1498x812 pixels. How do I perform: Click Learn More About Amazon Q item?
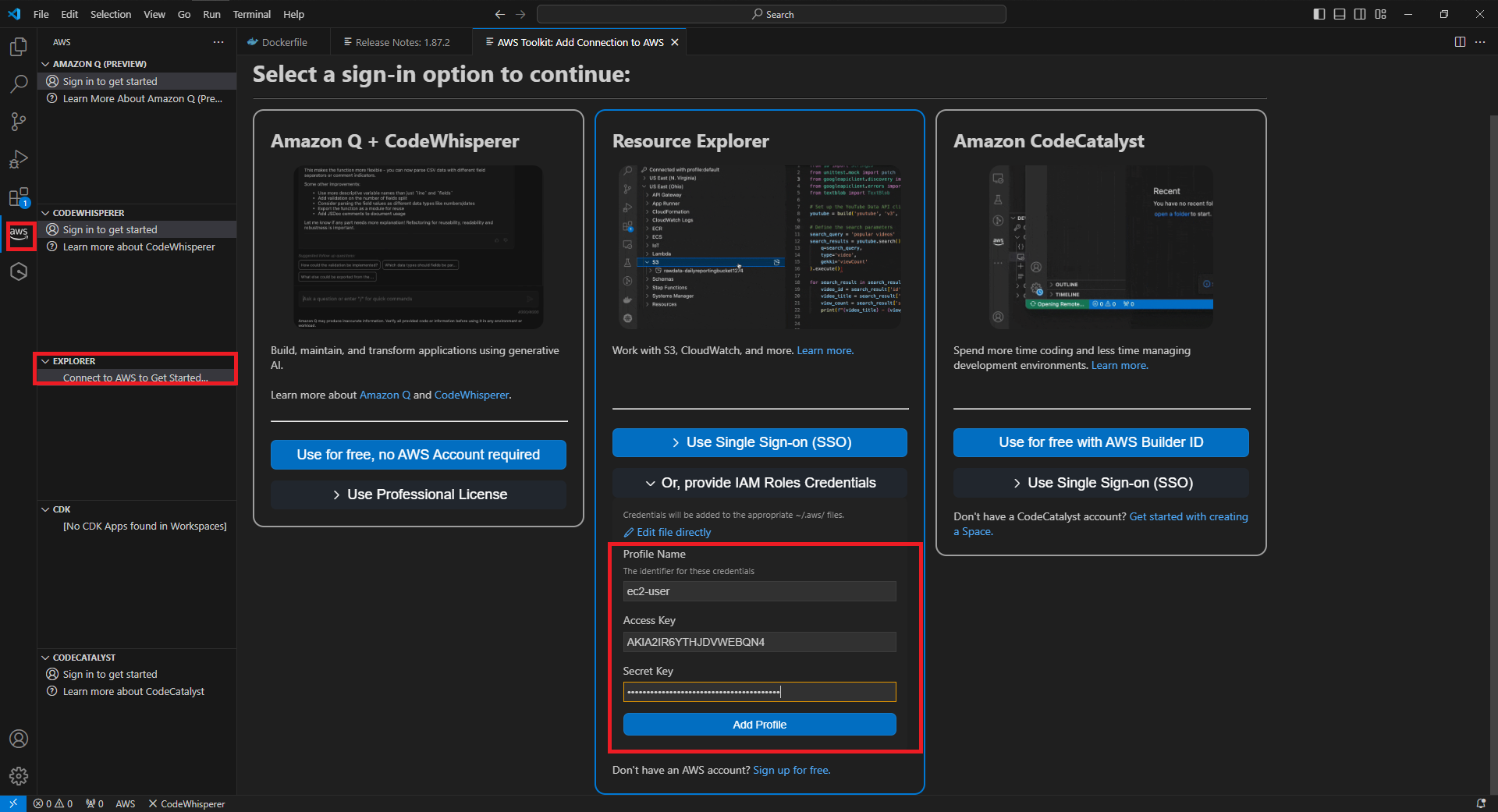137,98
